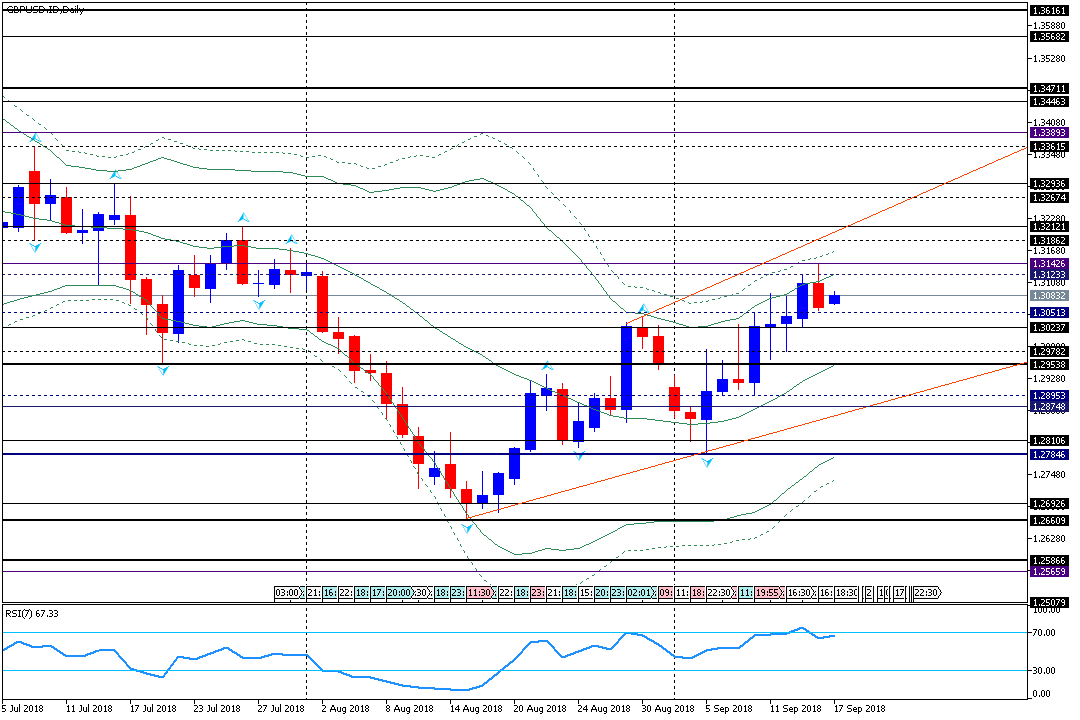Click the down fractal arrow at the 14 Aug low
The height and width of the screenshot is (720, 1080).
pos(467,528)
